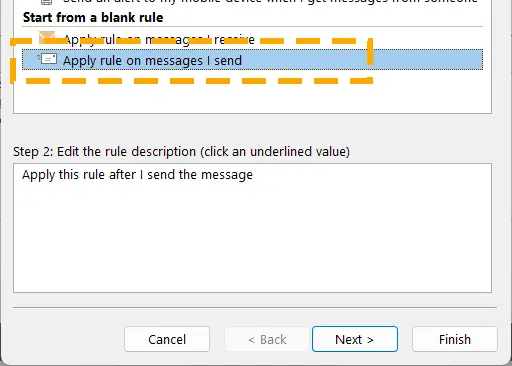Click Finish to complete the rule
Screen dimensions: 512x366
455,339
